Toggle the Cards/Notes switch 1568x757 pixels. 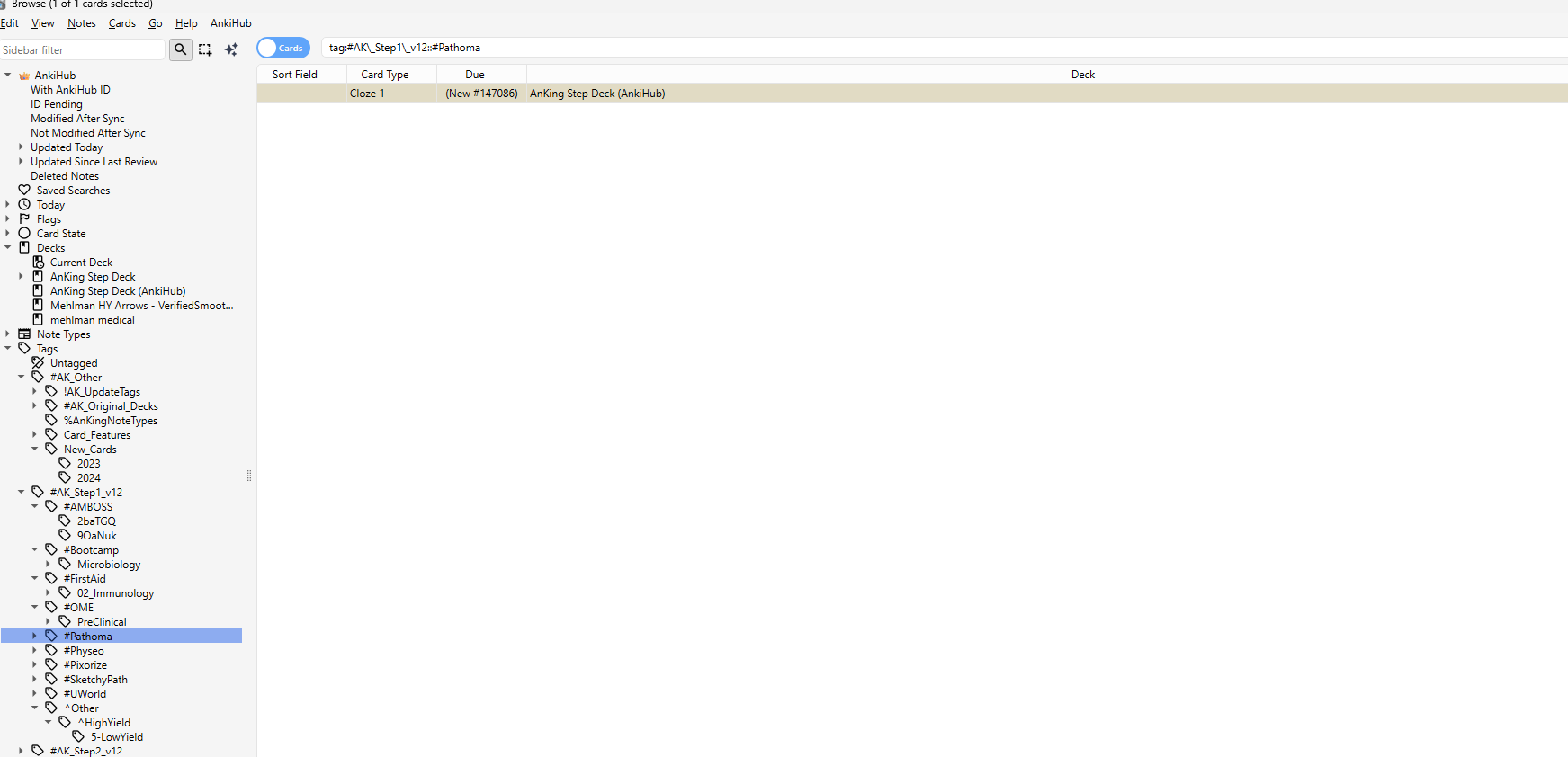click(282, 48)
